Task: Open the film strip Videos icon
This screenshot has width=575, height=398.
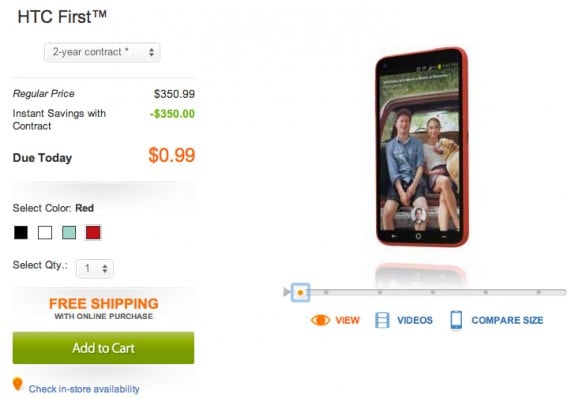Action: [x=382, y=320]
